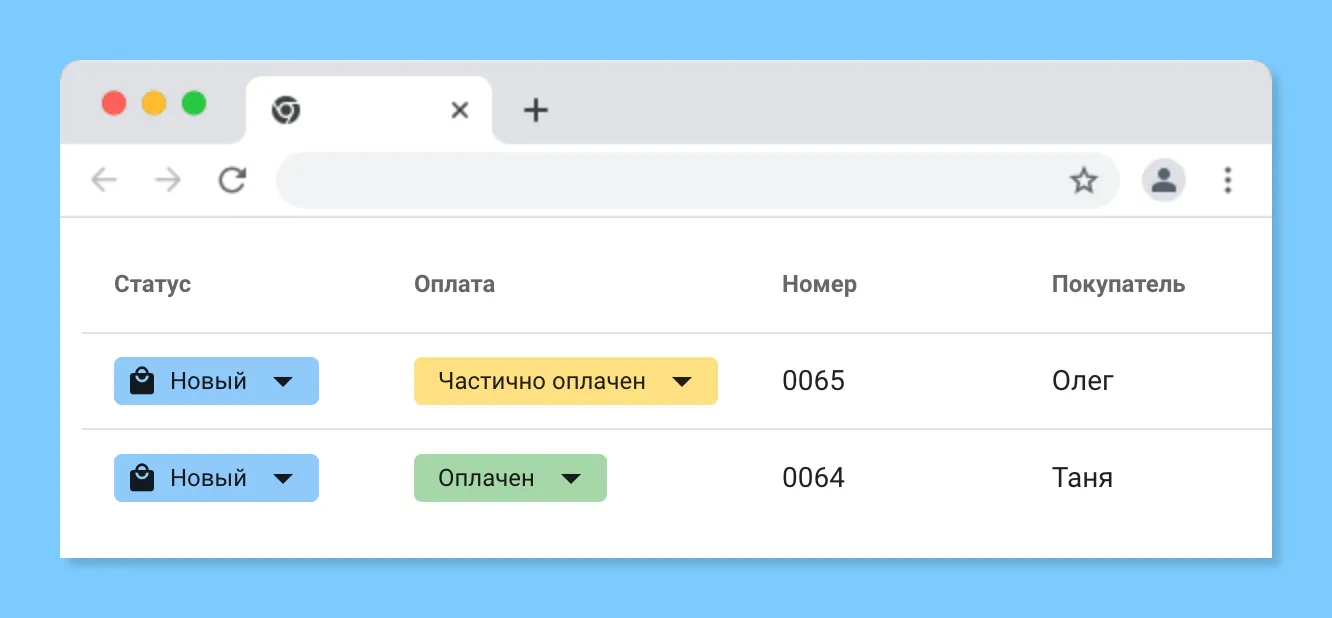Screen dimensions: 1332x618
Task: Click the Chrome logo on the browser tab
Action: [x=286, y=110]
